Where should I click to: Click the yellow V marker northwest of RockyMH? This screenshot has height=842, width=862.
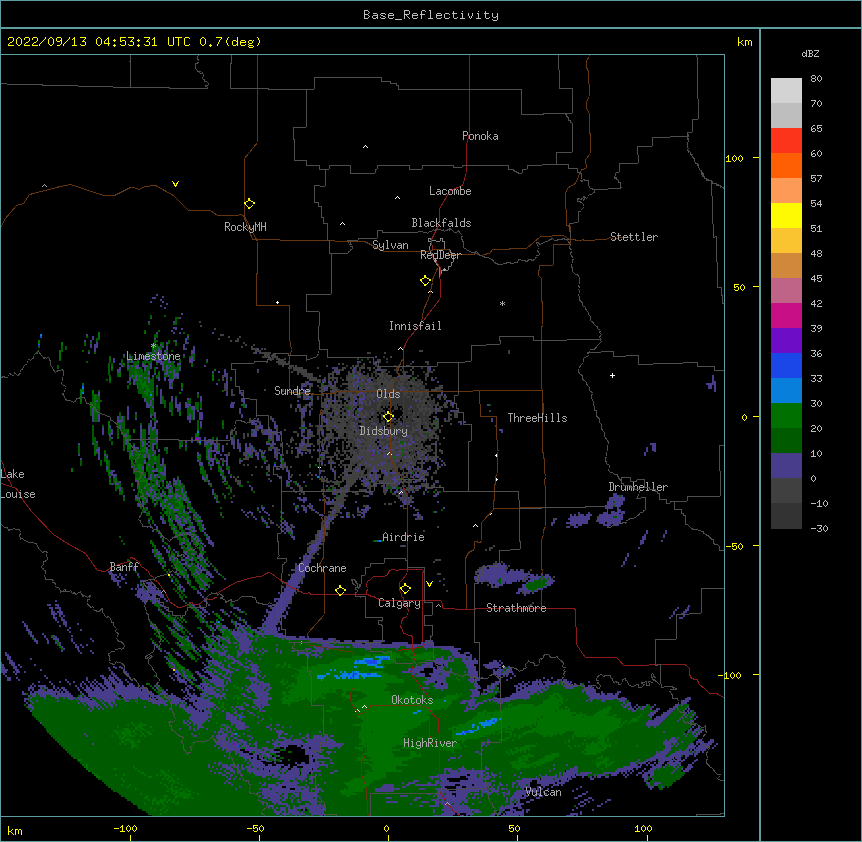coord(175,184)
